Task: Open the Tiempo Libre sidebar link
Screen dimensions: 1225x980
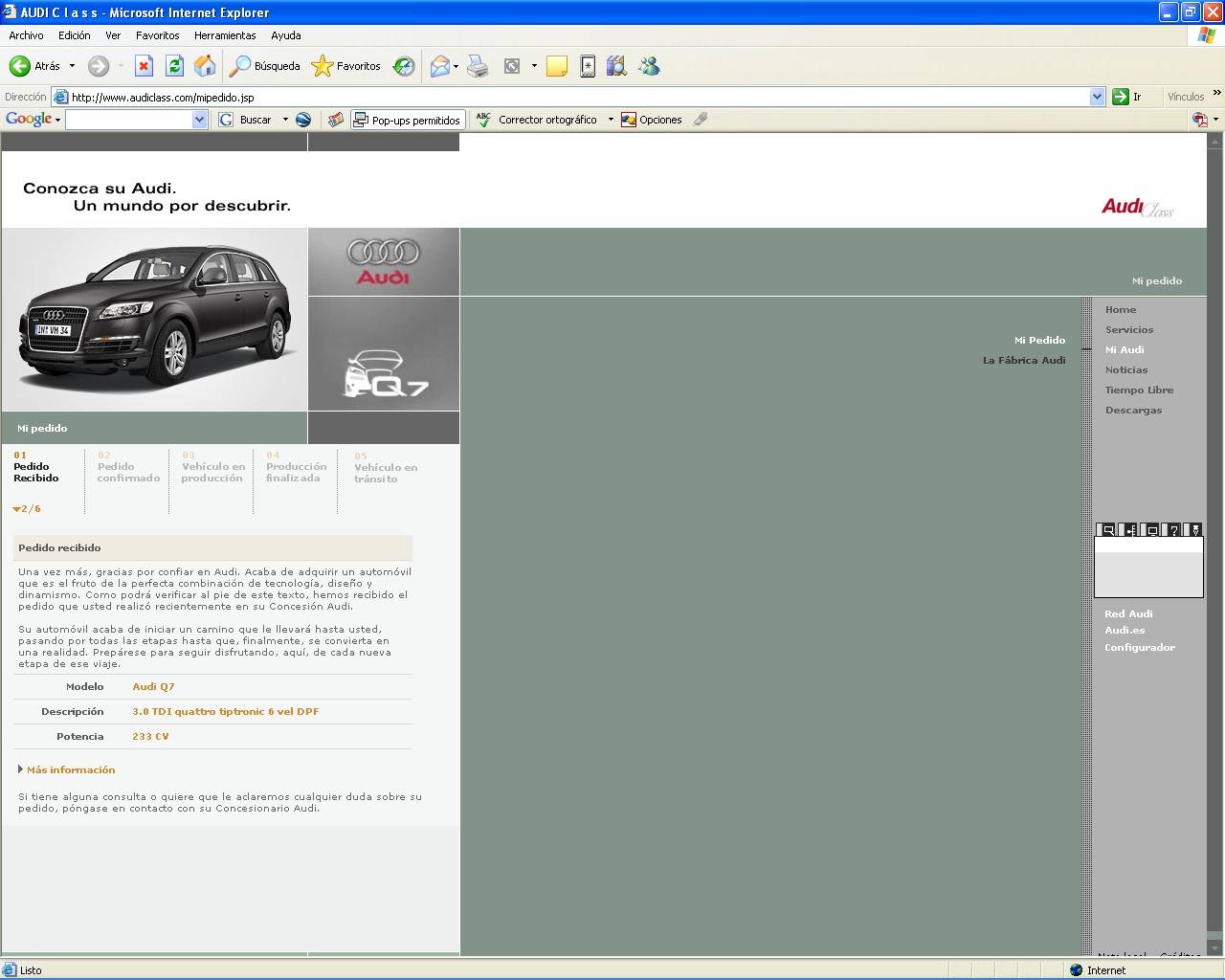Action: [x=1139, y=390]
